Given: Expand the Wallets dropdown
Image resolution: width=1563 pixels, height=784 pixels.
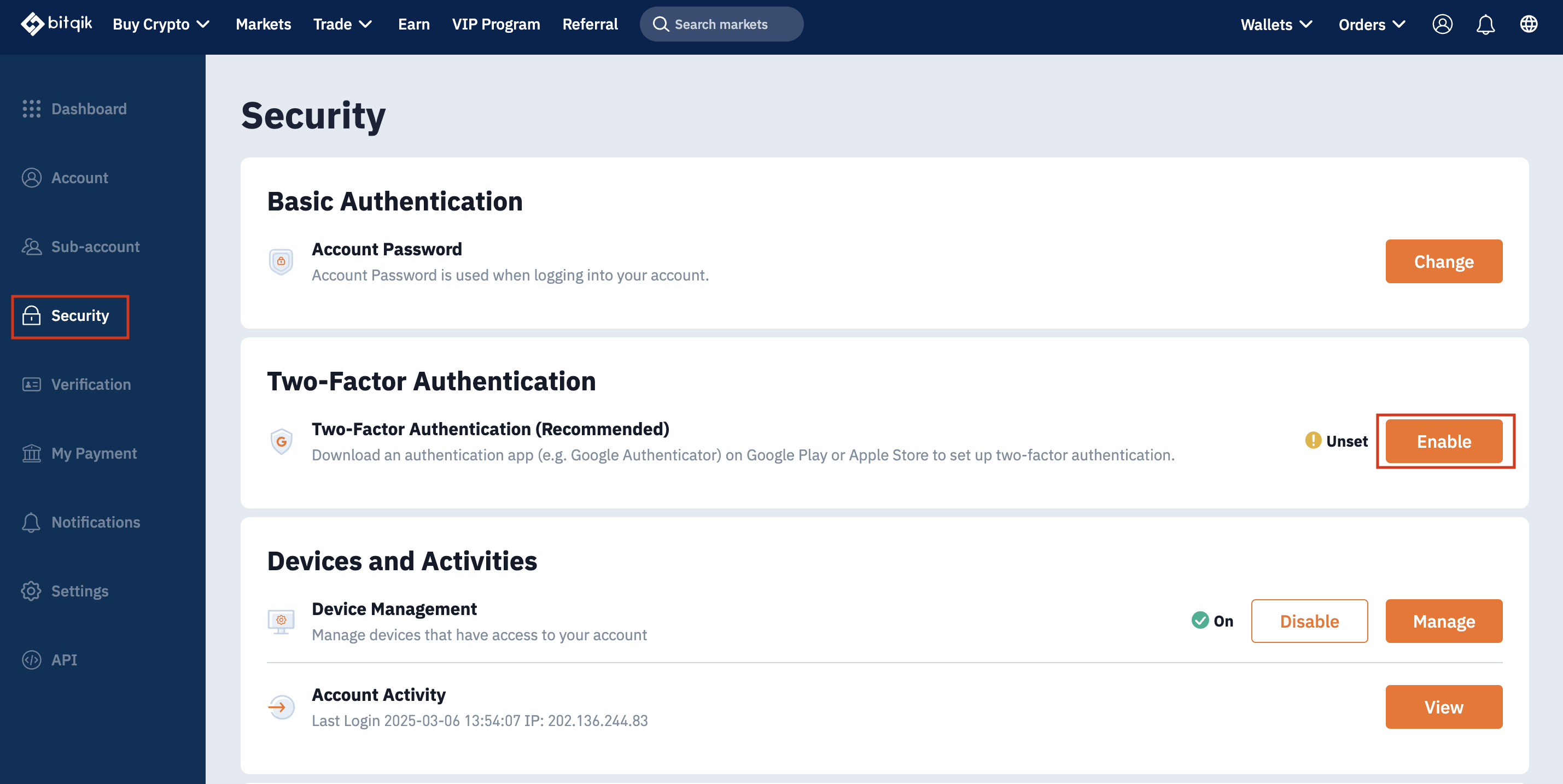Looking at the screenshot, I should [1276, 24].
